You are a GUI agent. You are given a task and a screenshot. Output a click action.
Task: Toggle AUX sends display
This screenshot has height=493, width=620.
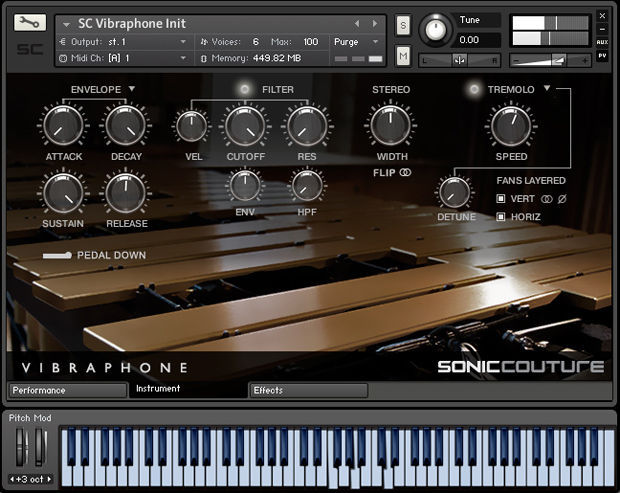click(602, 42)
